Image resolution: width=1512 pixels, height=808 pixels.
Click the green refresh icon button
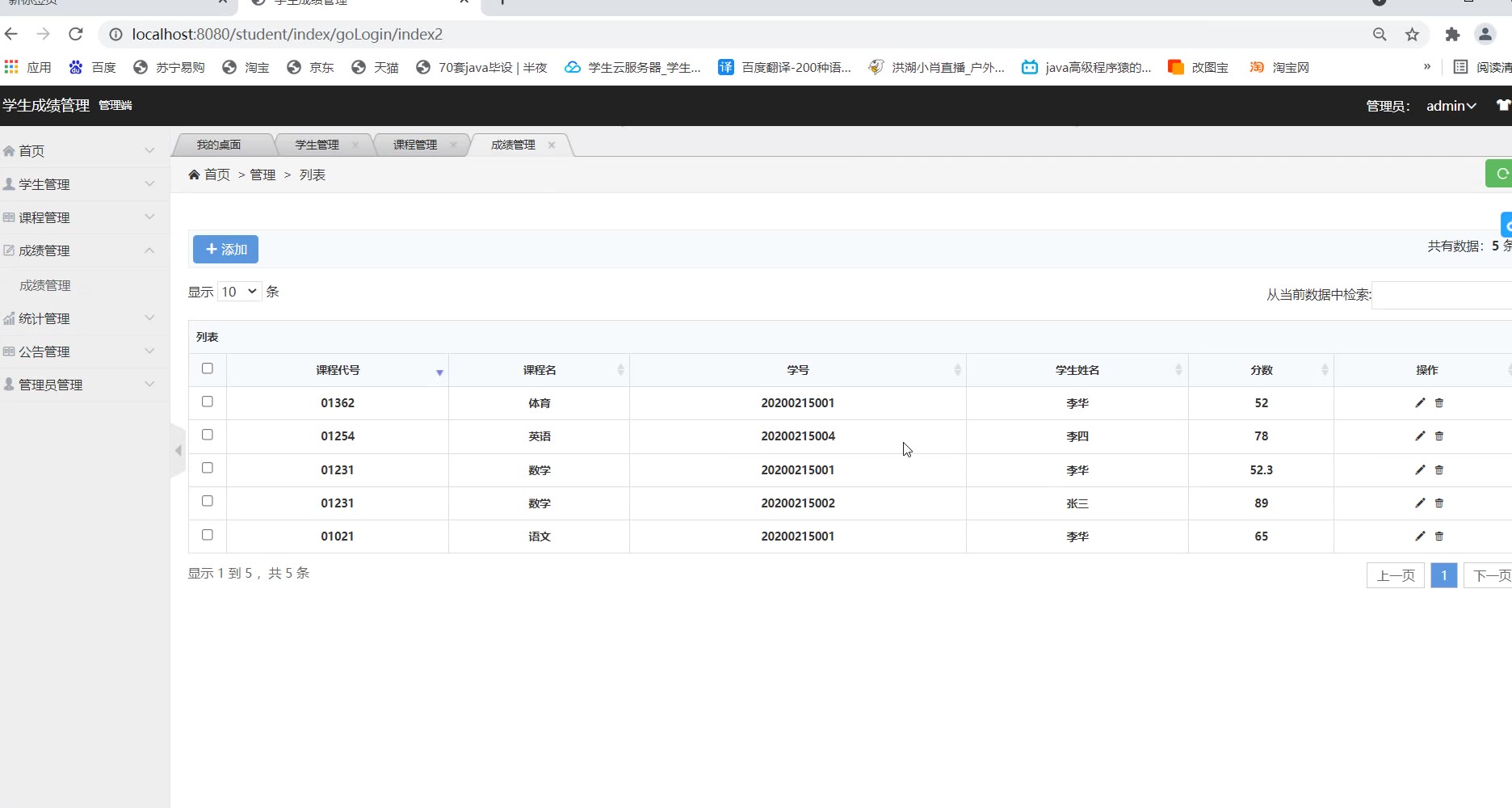click(1500, 174)
